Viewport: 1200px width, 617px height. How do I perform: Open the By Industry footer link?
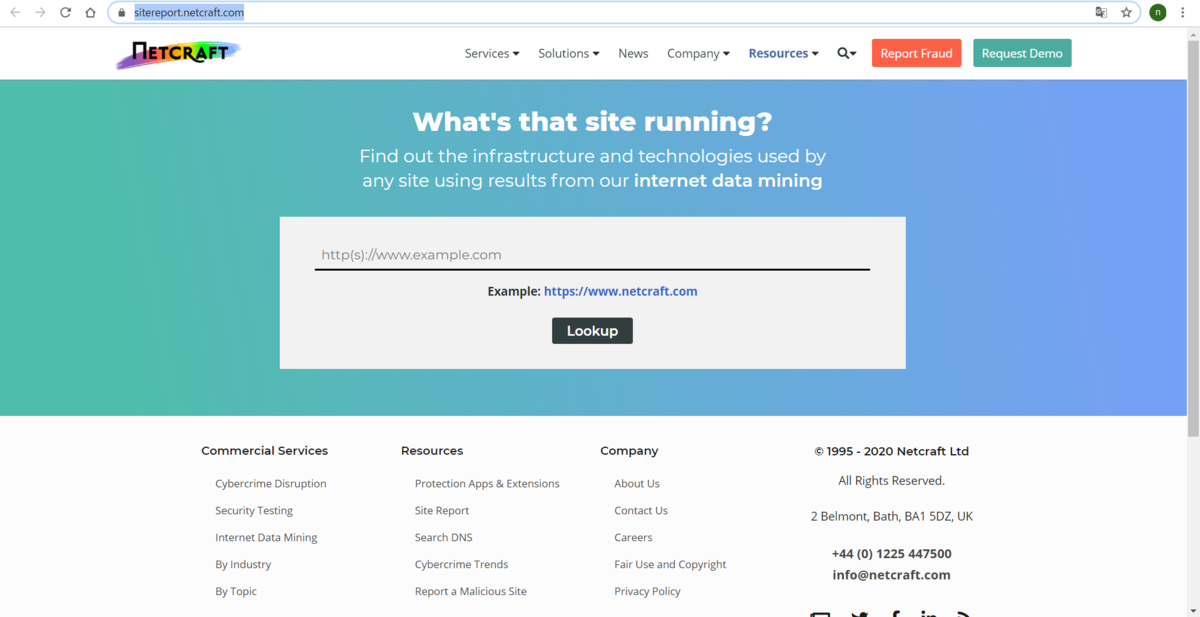pos(243,564)
